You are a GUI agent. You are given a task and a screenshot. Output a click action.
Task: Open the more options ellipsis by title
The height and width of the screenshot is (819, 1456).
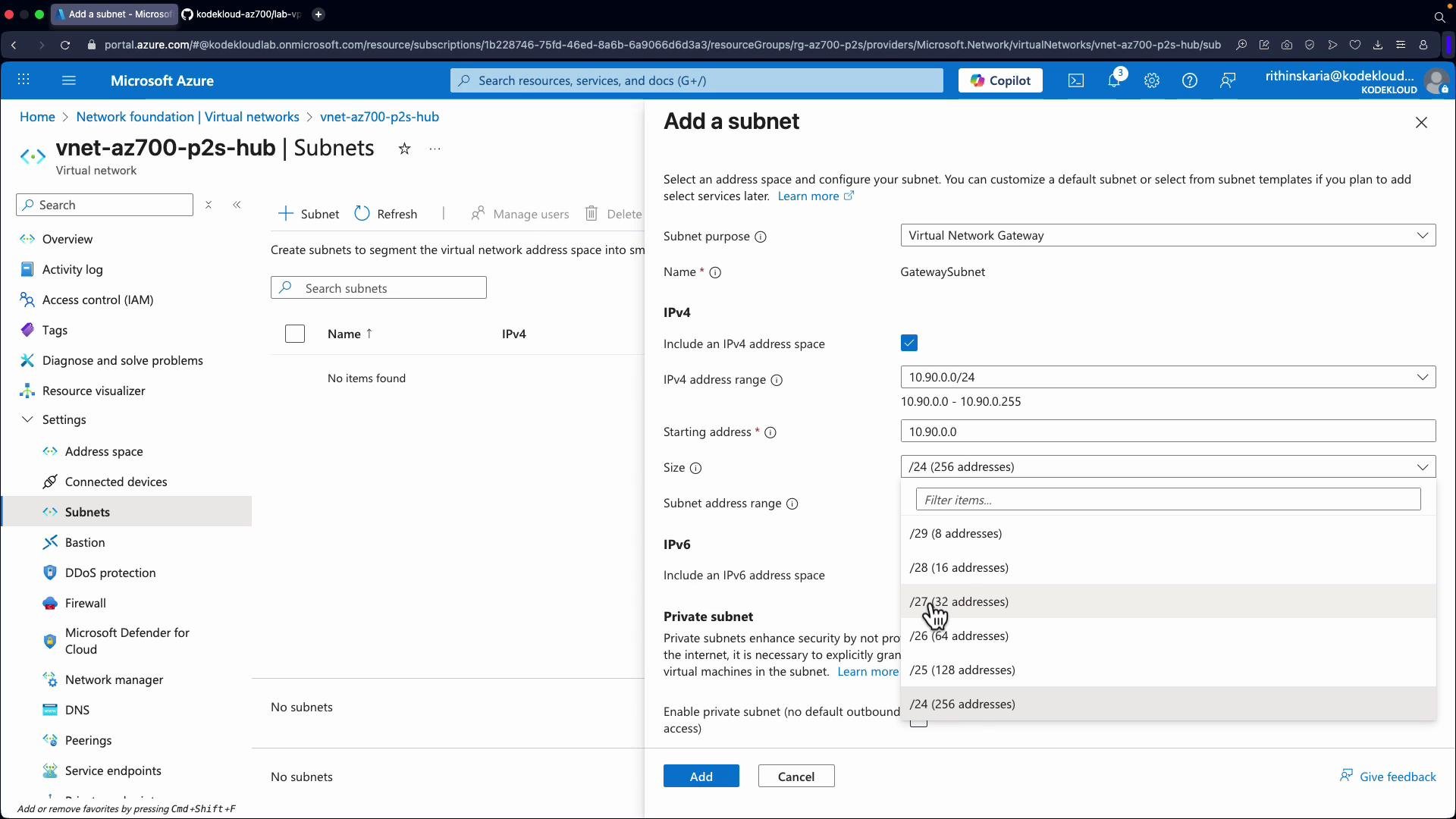tap(435, 149)
